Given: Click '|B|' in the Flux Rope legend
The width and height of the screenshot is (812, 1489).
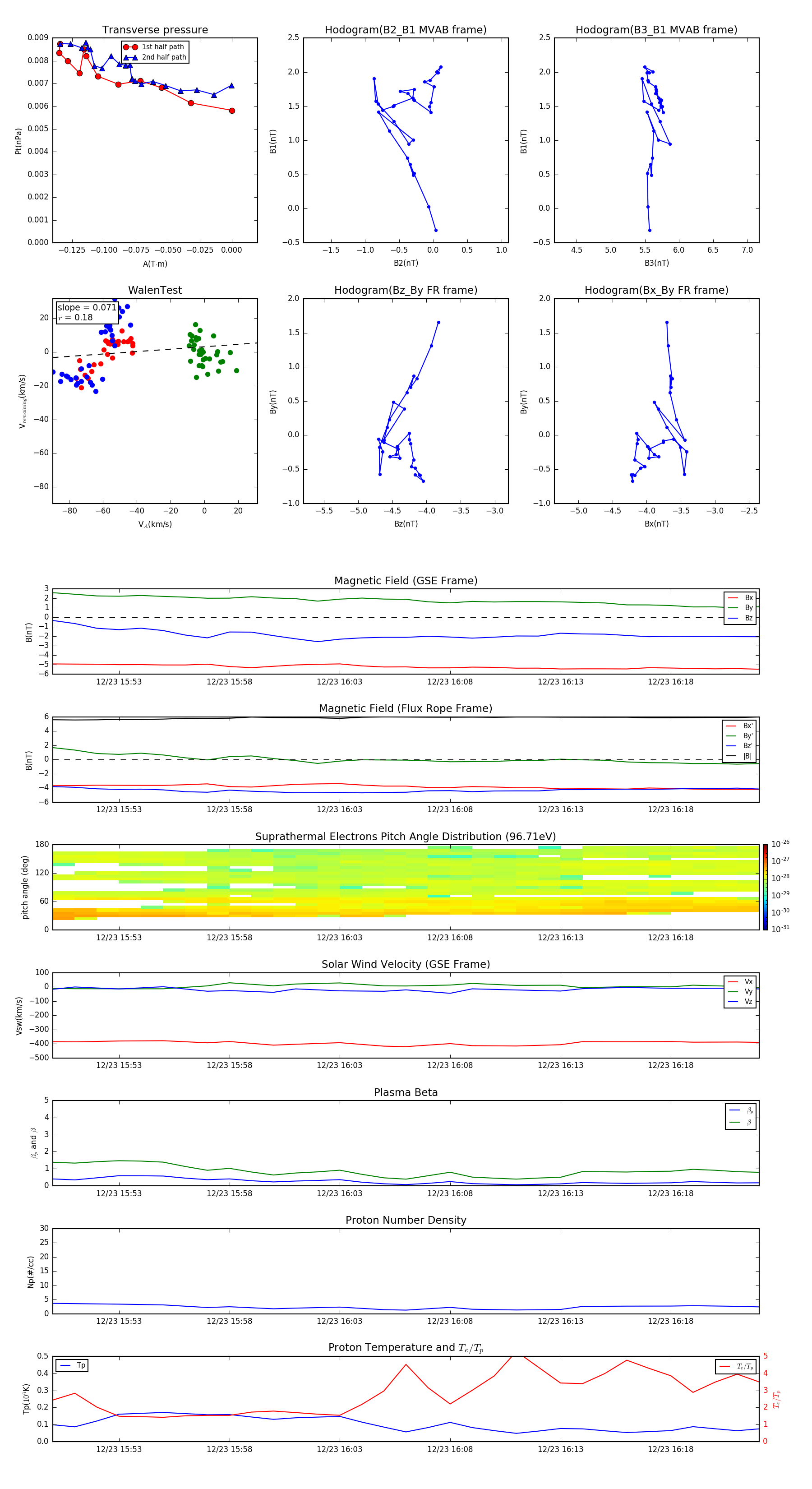Looking at the screenshot, I should 748,756.
